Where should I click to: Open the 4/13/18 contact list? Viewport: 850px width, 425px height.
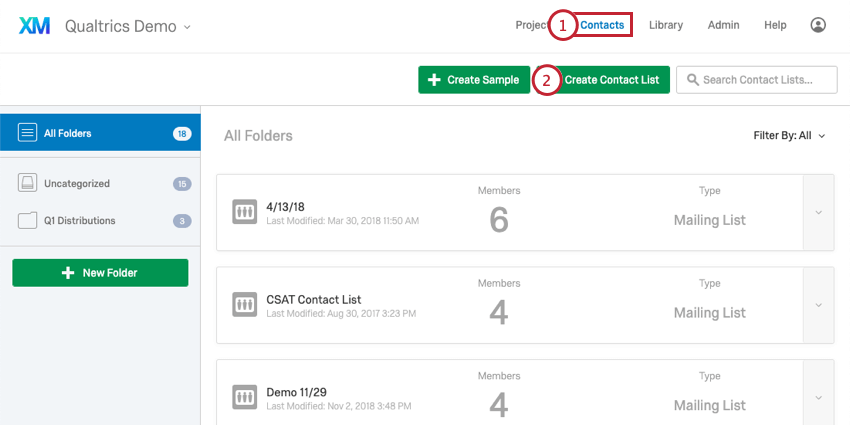(x=285, y=207)
